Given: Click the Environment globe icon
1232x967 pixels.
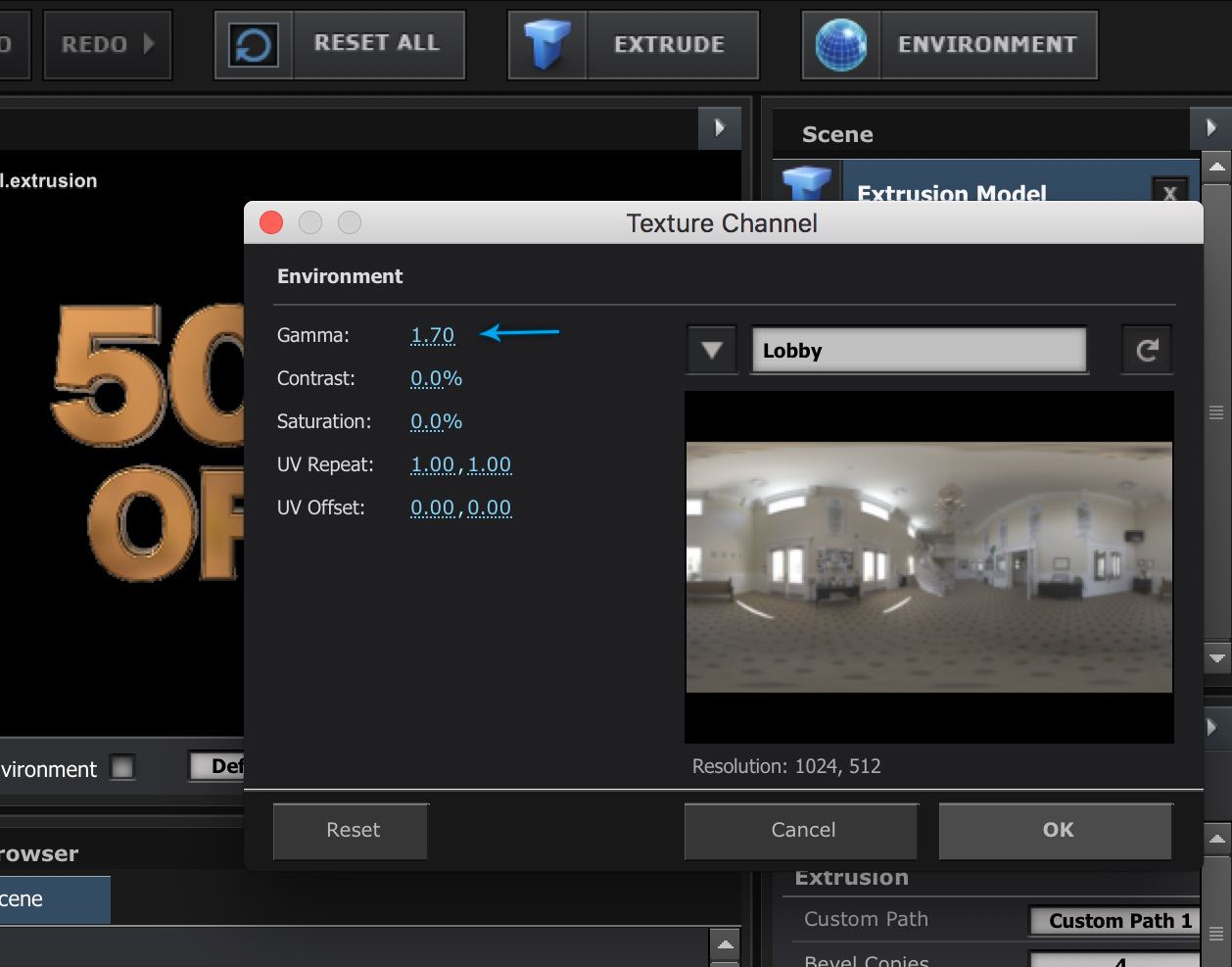Looking at the screenshot, I should (x=841, y=45).
